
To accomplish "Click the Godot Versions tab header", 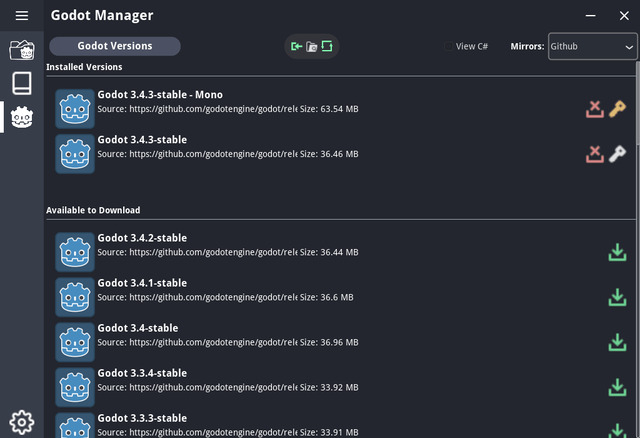I will (x=115, y=46).
